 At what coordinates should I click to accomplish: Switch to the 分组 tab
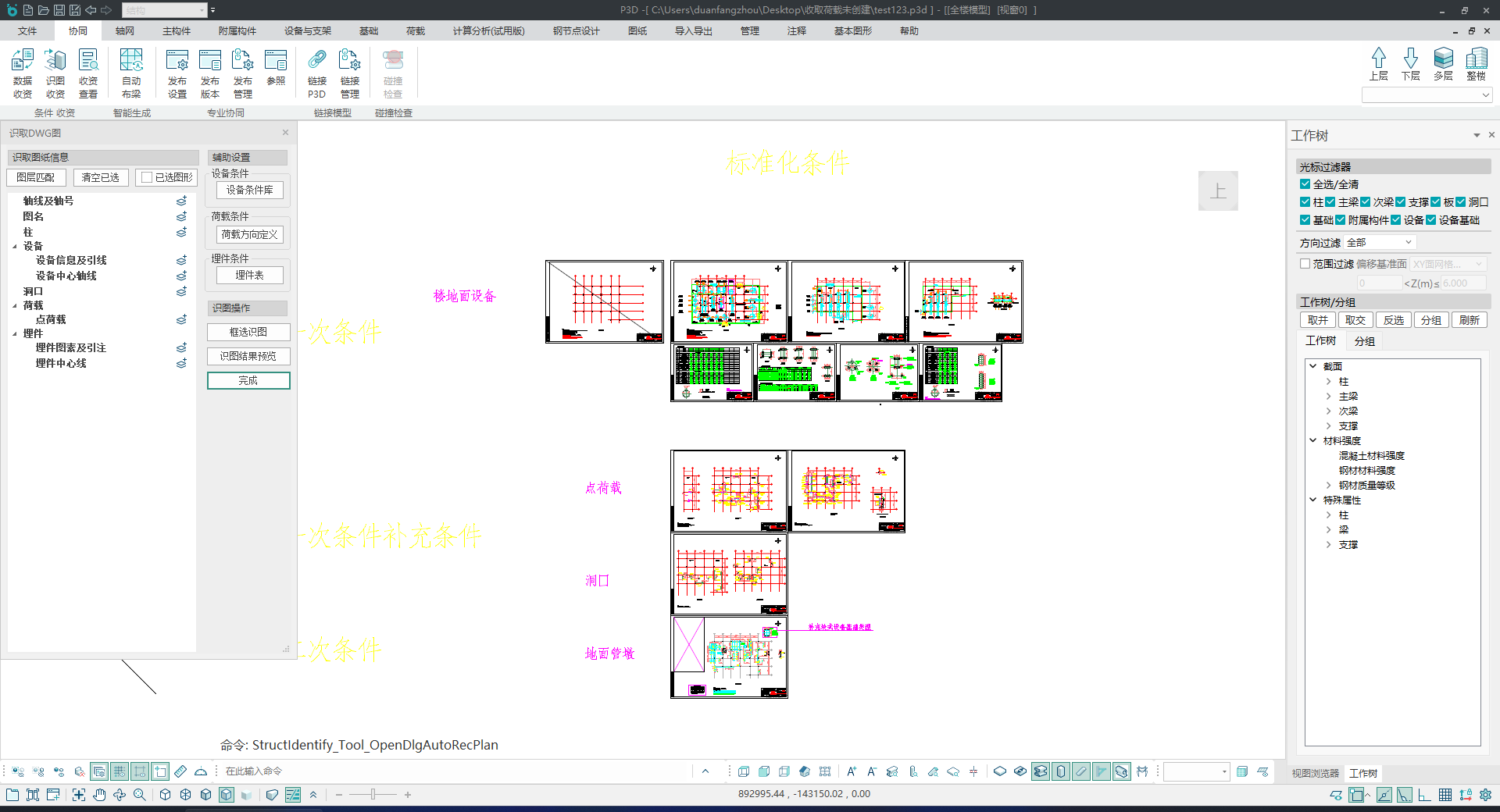1364,341
